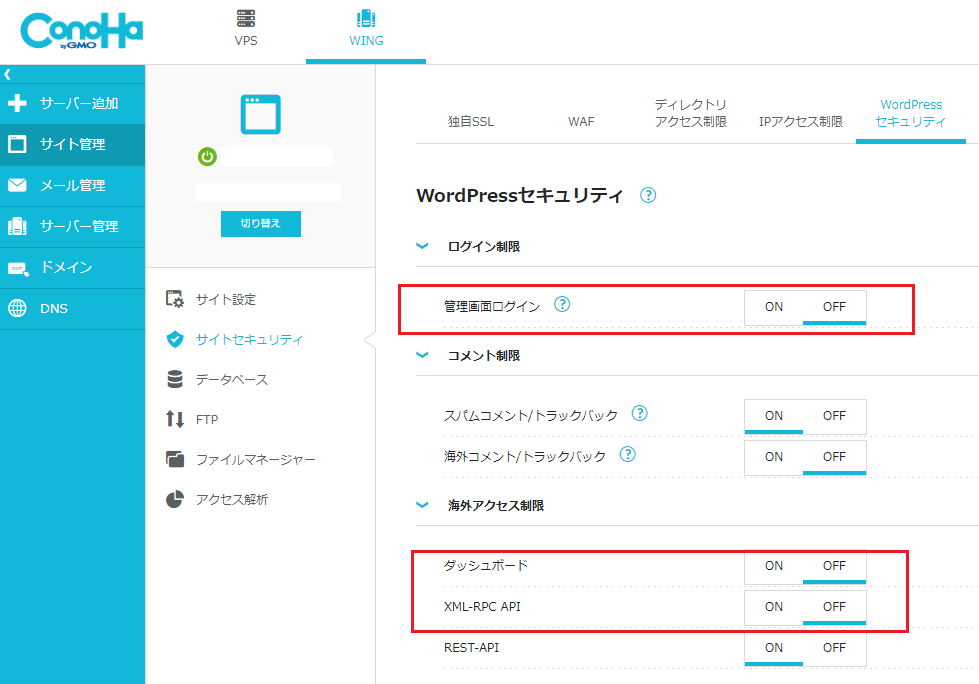This screenshot has width=979, height=684.
Task: Click the green power status icon
Action: 207,157
